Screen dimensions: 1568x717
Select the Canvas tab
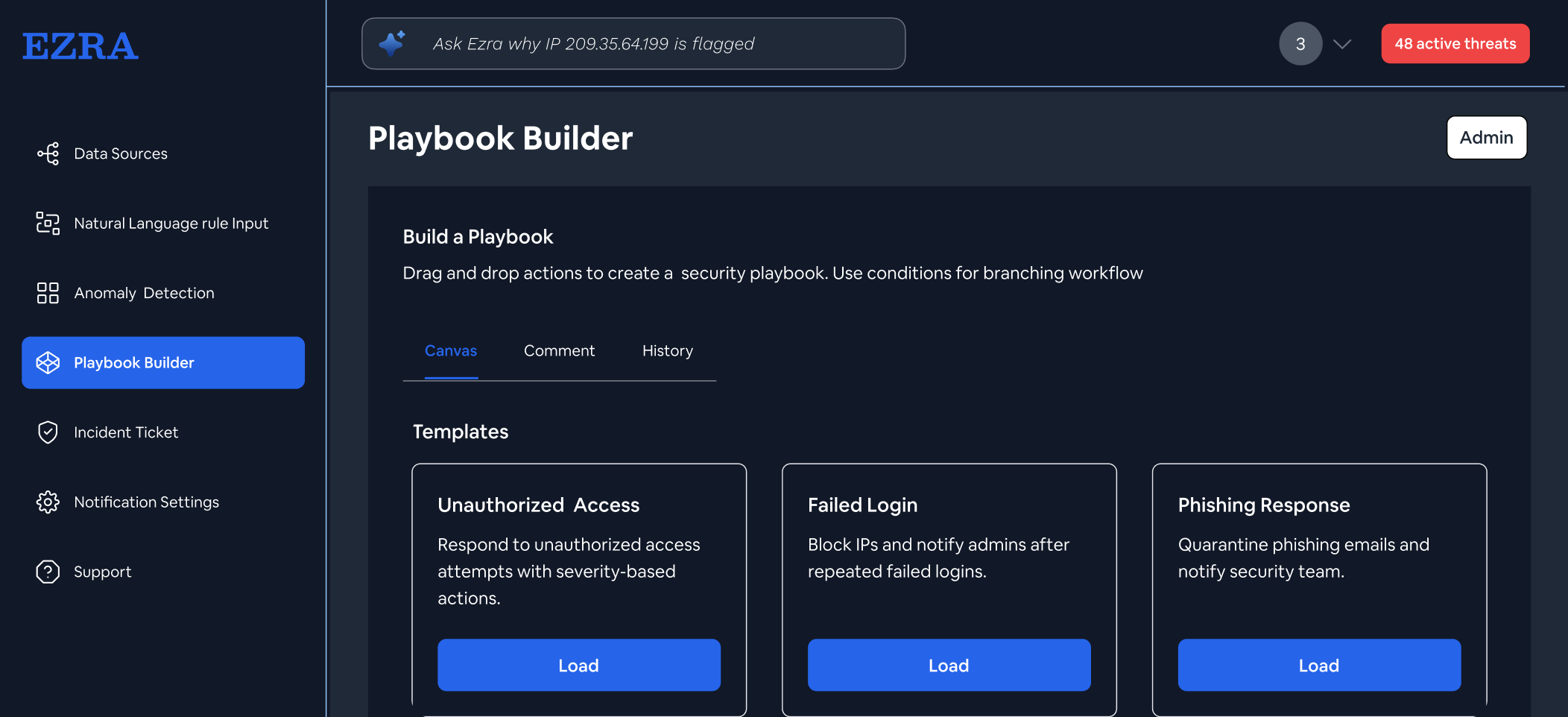click(x=451, y=350)
